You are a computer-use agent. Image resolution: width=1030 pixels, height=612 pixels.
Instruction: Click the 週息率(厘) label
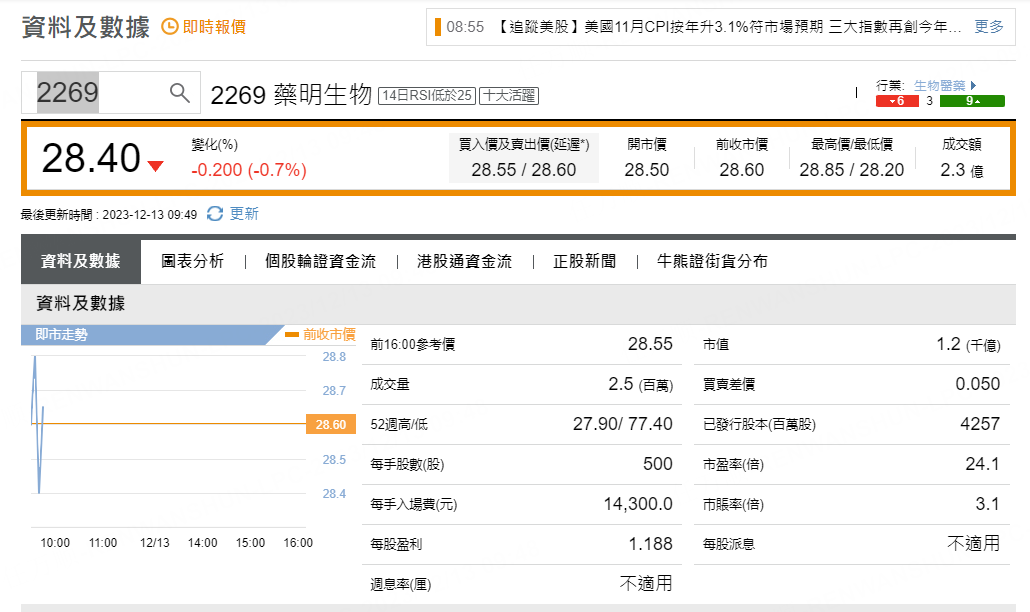tap(401, 584)
